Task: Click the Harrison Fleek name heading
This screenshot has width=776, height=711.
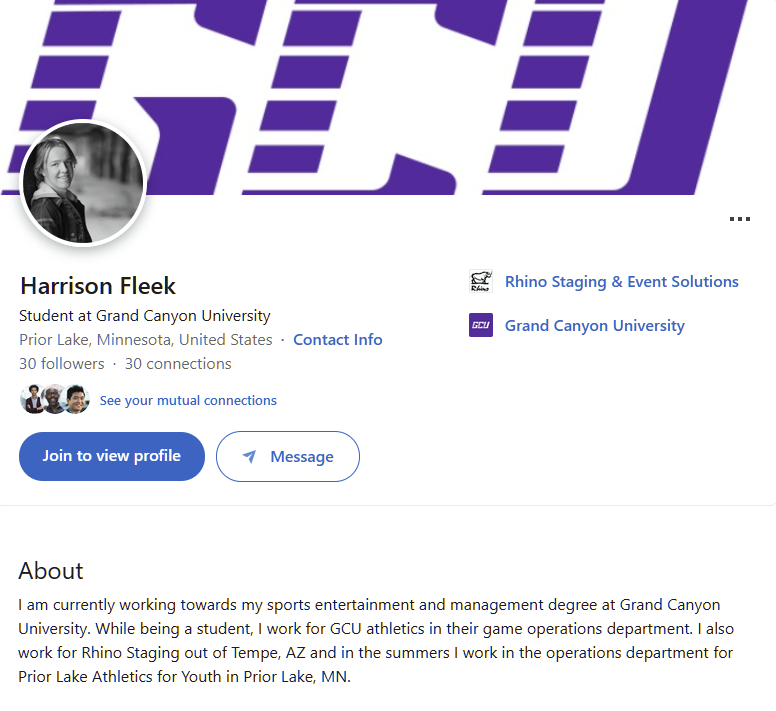Action: 98,286
